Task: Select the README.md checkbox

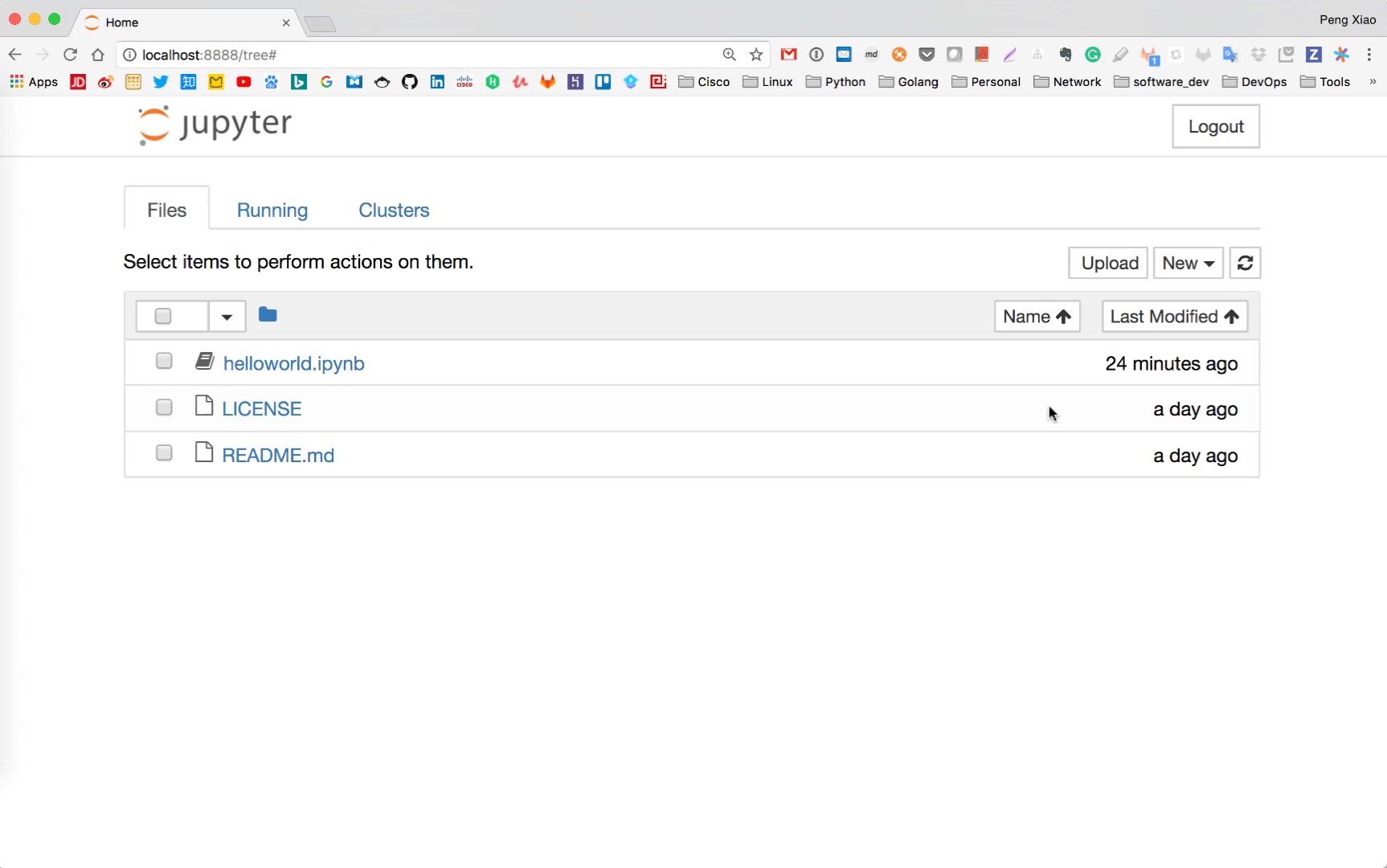Action: (164, 453)
